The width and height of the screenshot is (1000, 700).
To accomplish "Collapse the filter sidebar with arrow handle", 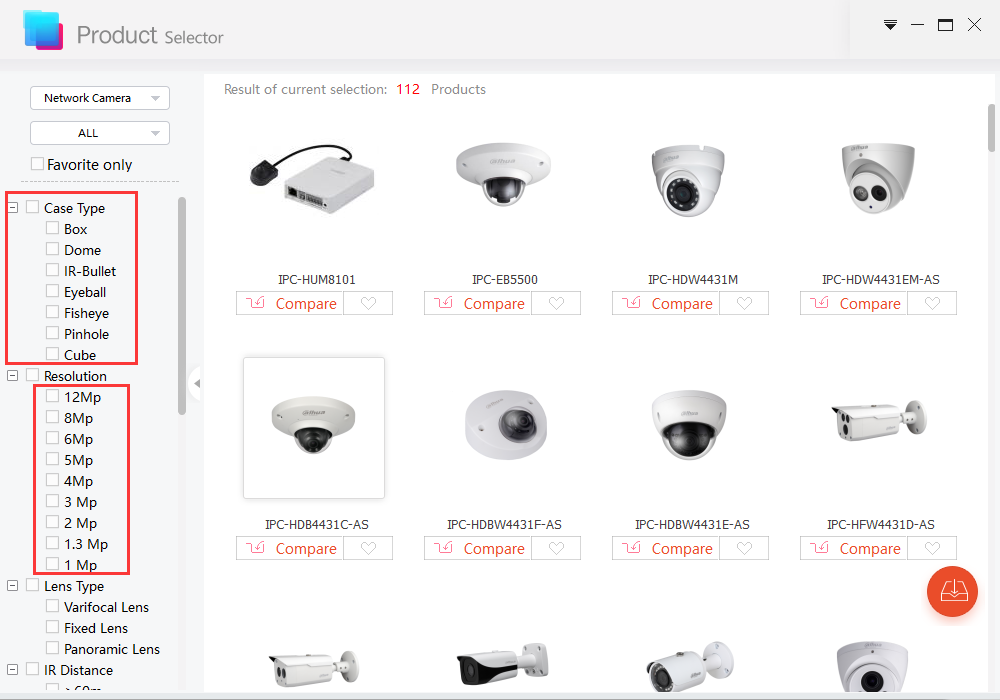I will [196, 383].
